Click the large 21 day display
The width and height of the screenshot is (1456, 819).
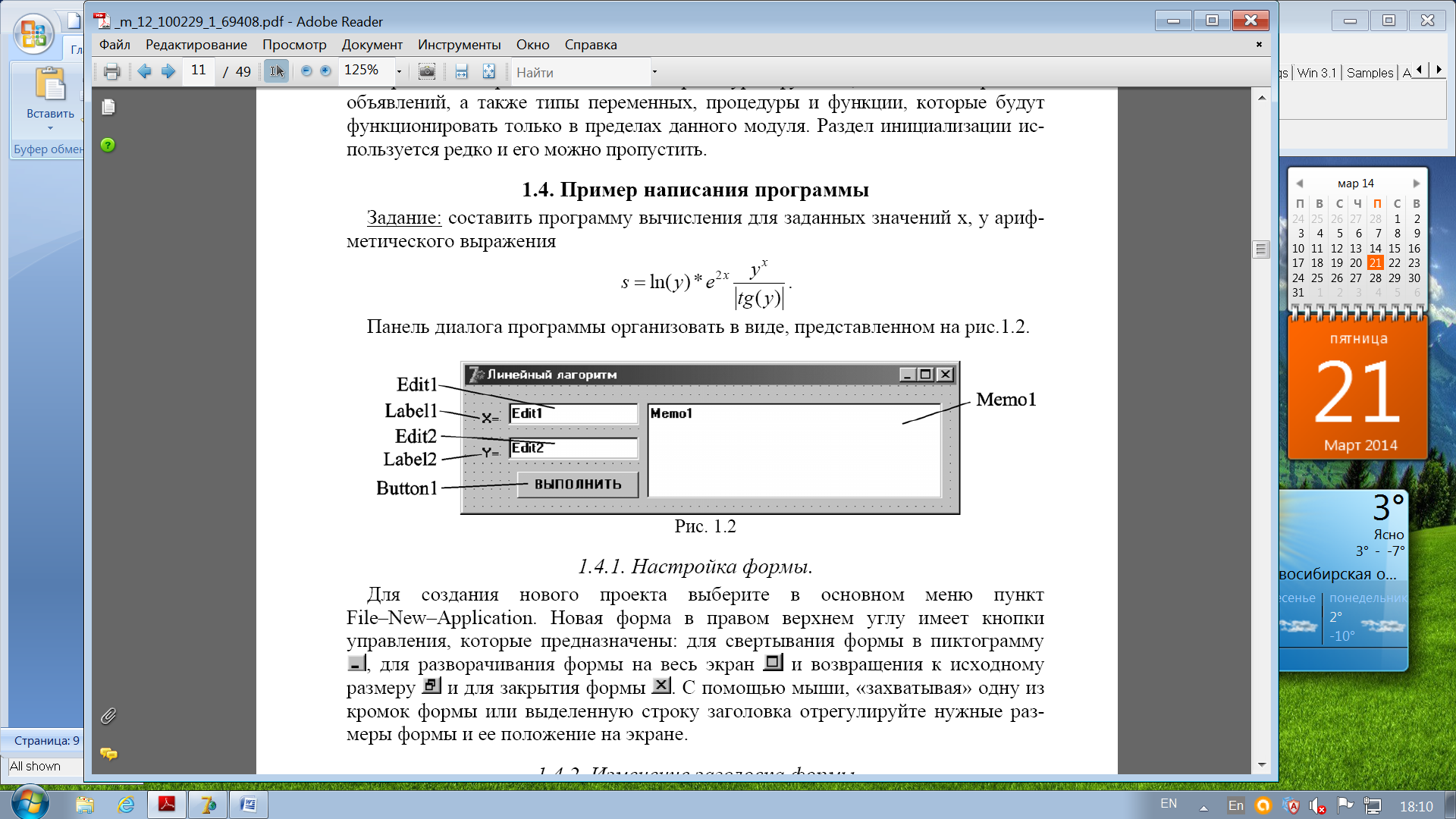coord(1357,392)
